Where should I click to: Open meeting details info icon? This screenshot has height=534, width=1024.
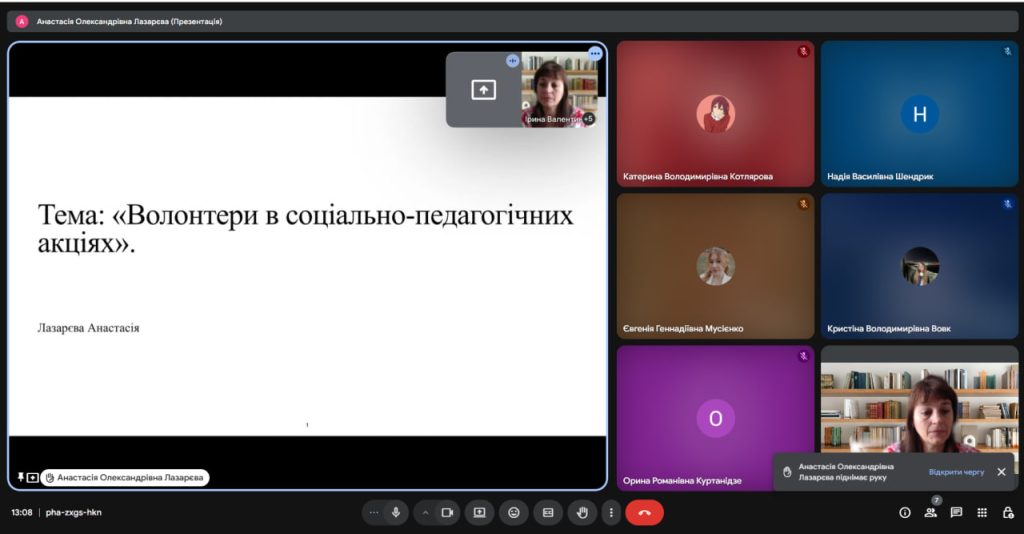[x=905, y=512]
